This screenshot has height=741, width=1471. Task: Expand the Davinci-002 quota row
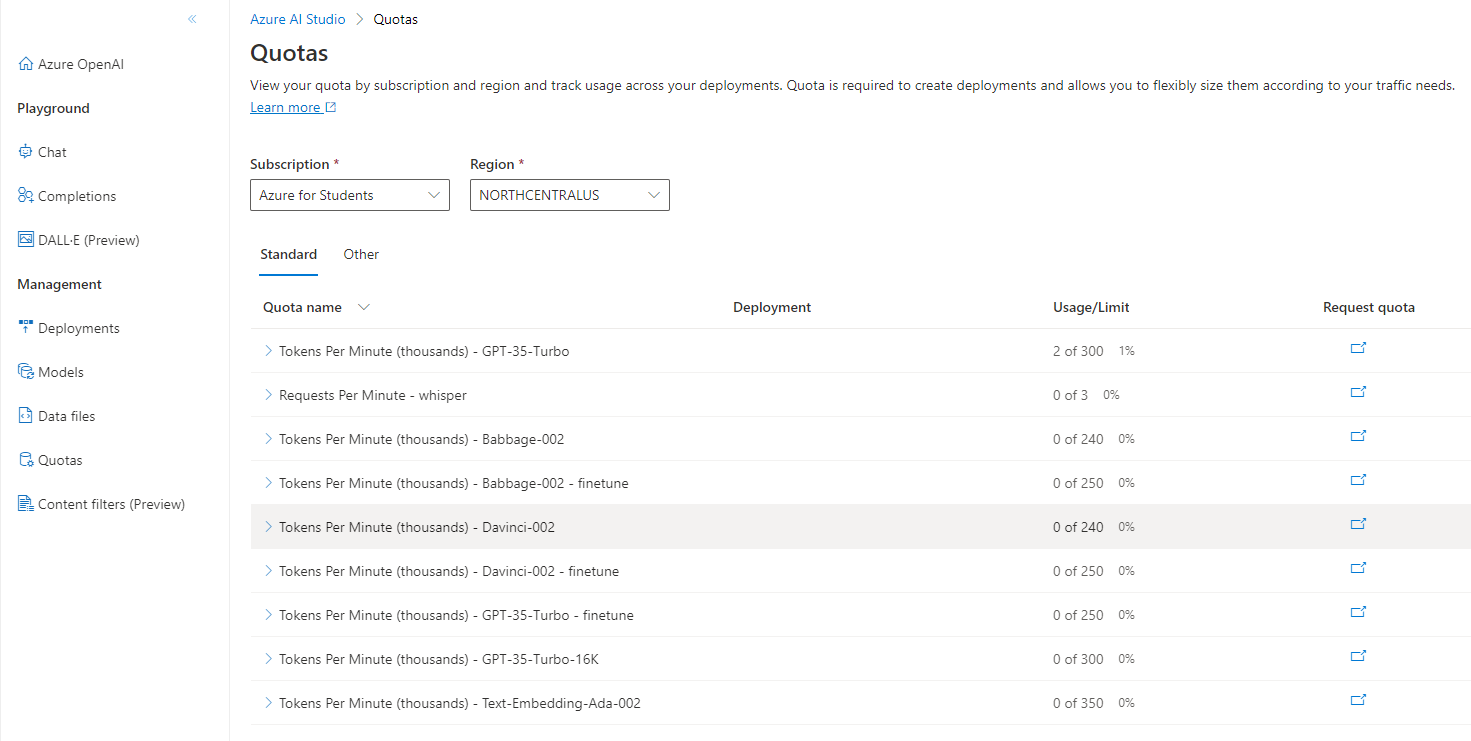click(268, 527)
